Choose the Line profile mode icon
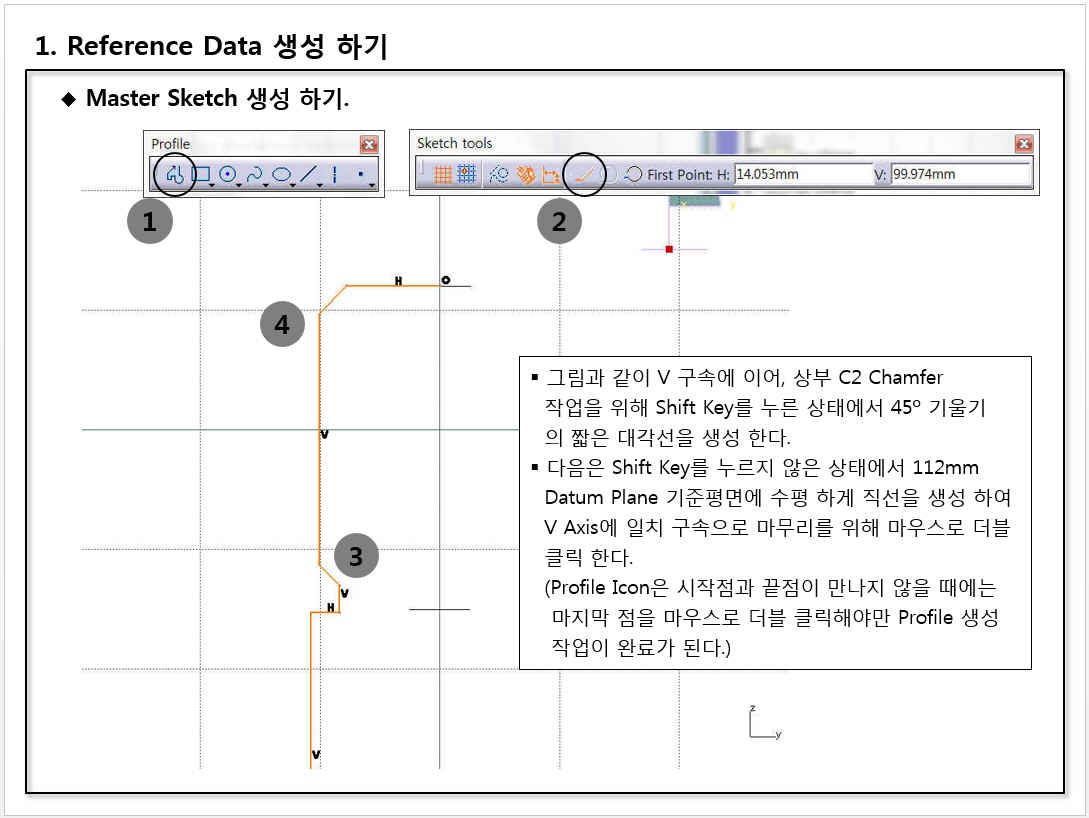This screenshot has height=818, width=1089. [x=585, y=174]
